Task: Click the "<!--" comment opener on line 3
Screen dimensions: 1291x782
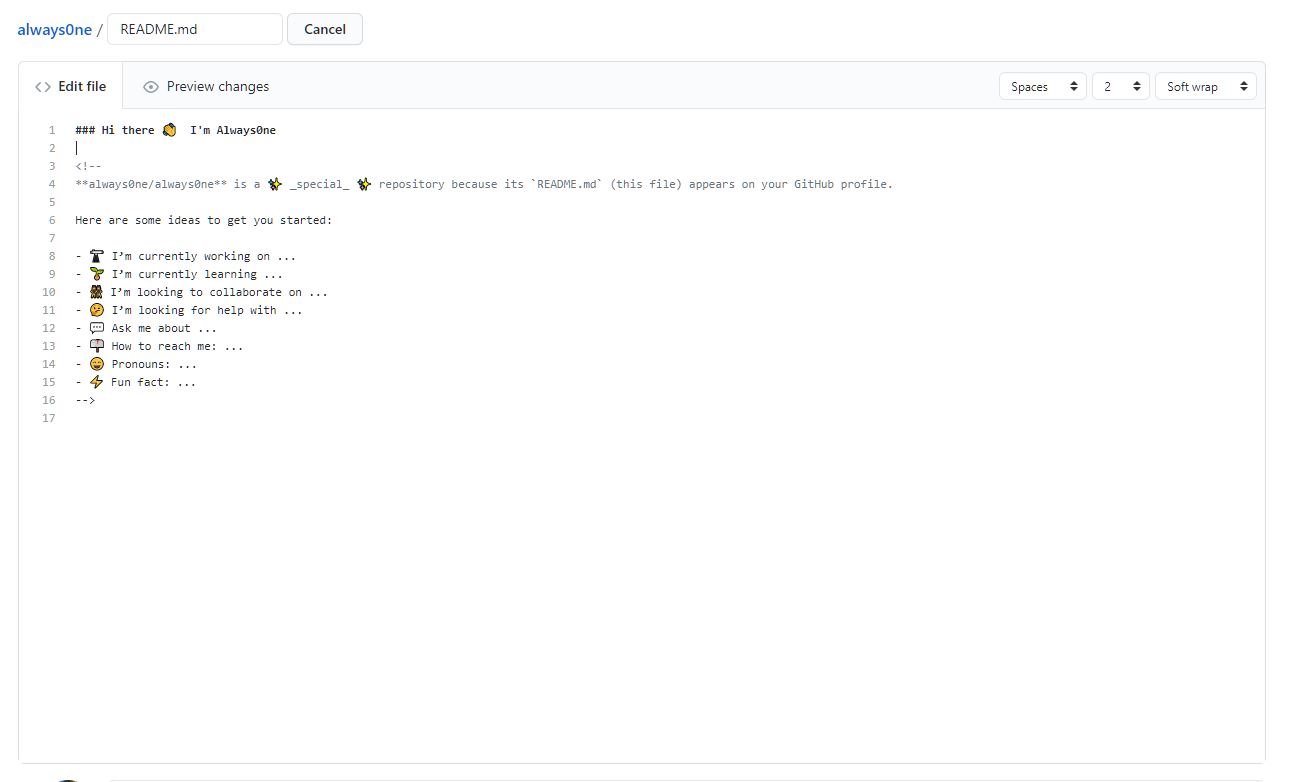Action: [88, 166]
